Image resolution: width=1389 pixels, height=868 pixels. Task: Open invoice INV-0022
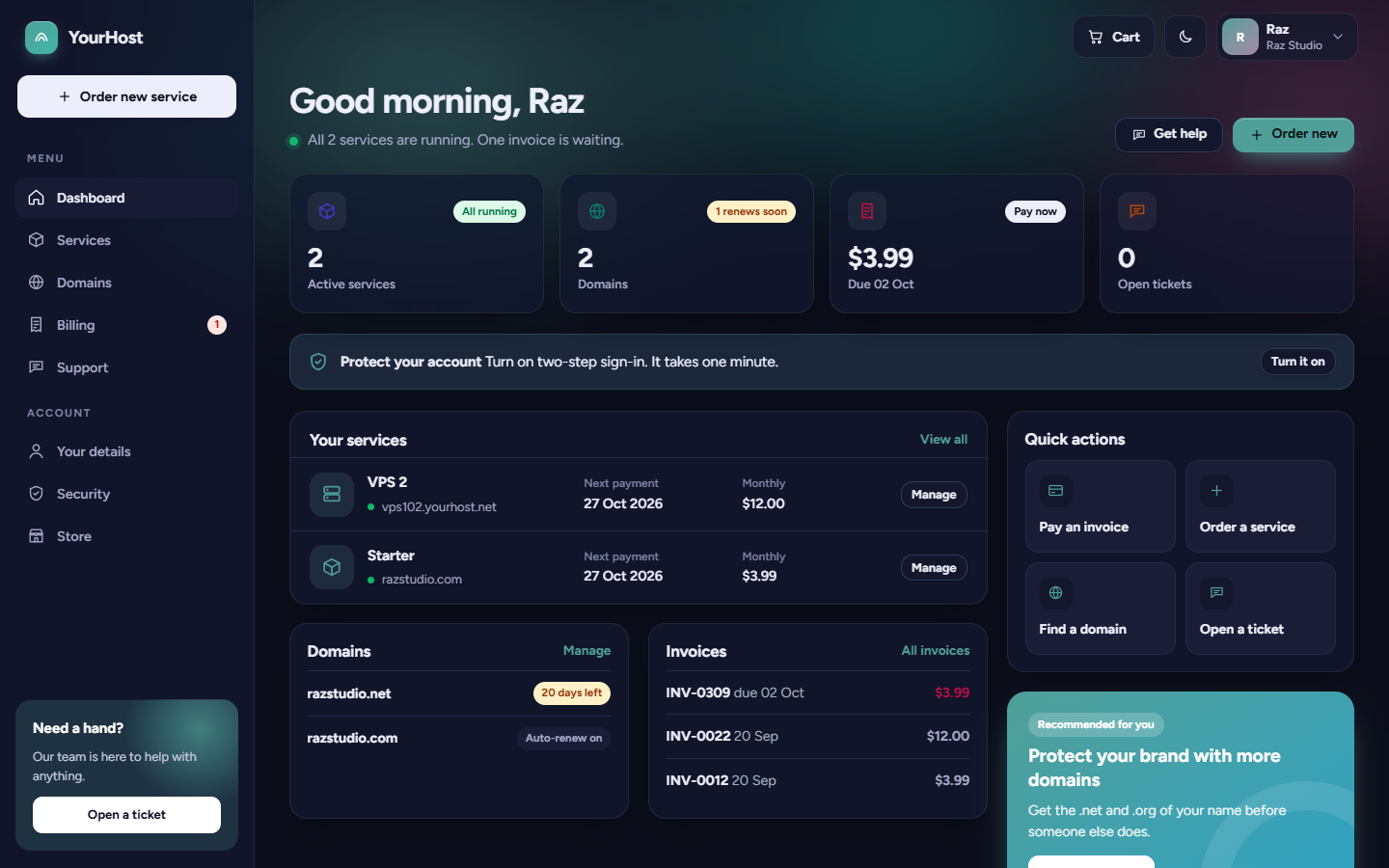coord(818,736)
